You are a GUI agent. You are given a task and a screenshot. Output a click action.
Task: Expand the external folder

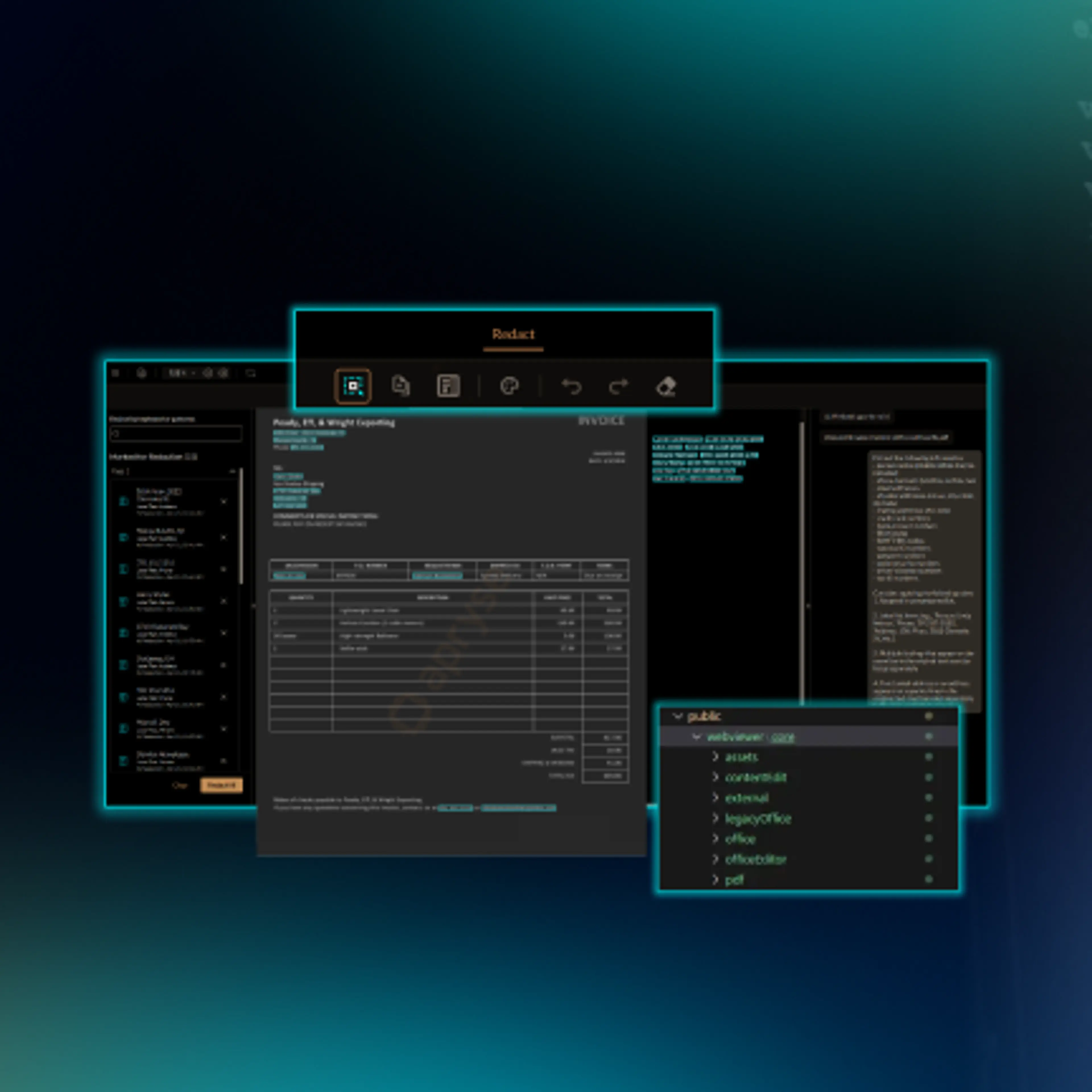(x=715, y=797)
